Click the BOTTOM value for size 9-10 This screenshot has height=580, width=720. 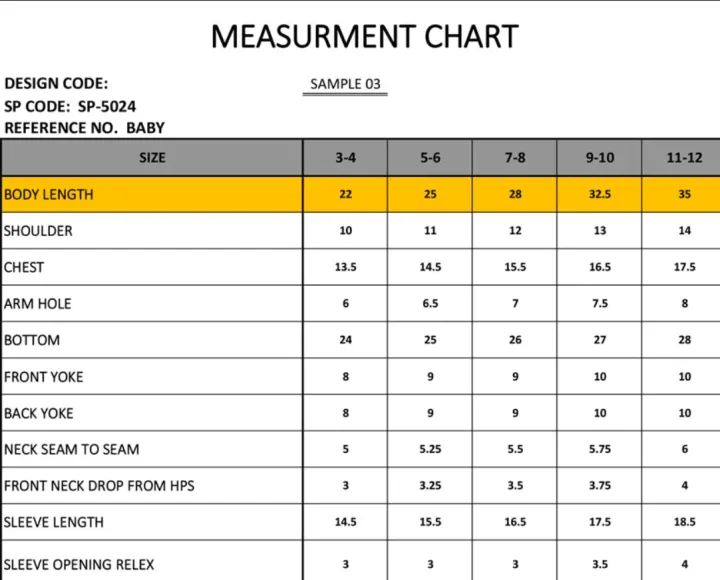(x=599, y=340)
